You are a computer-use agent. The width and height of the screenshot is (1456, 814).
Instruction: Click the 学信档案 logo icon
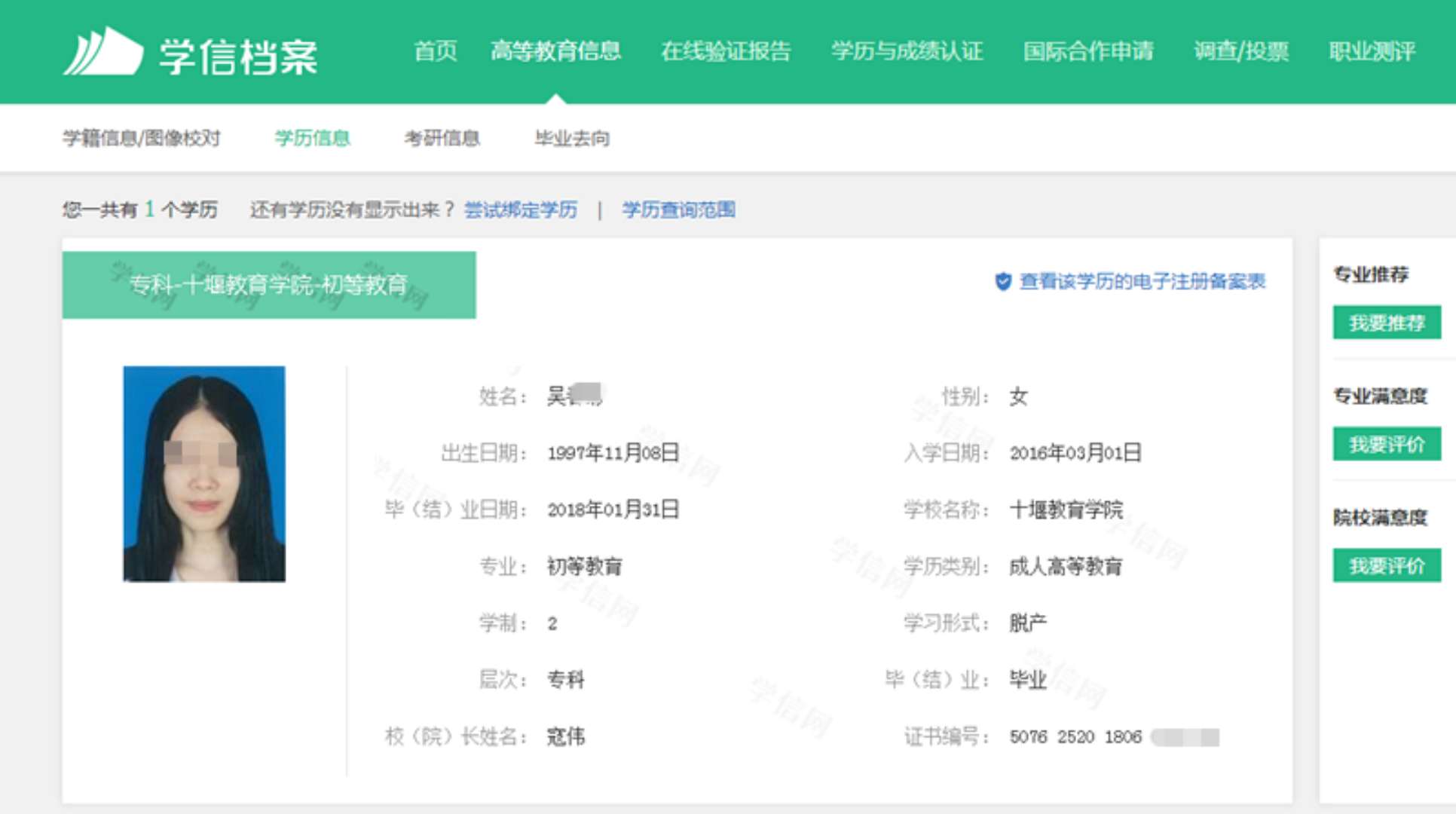103,51
